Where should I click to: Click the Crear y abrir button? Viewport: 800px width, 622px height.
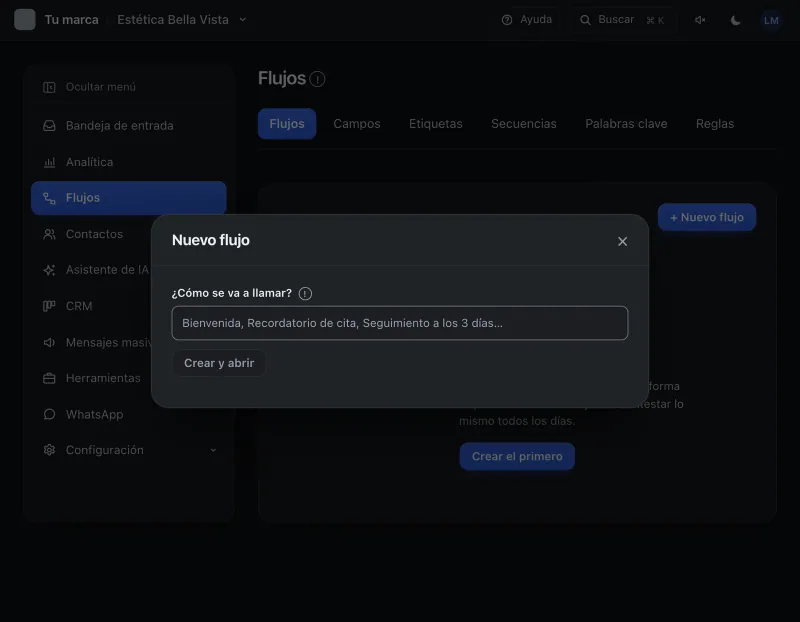219,363
